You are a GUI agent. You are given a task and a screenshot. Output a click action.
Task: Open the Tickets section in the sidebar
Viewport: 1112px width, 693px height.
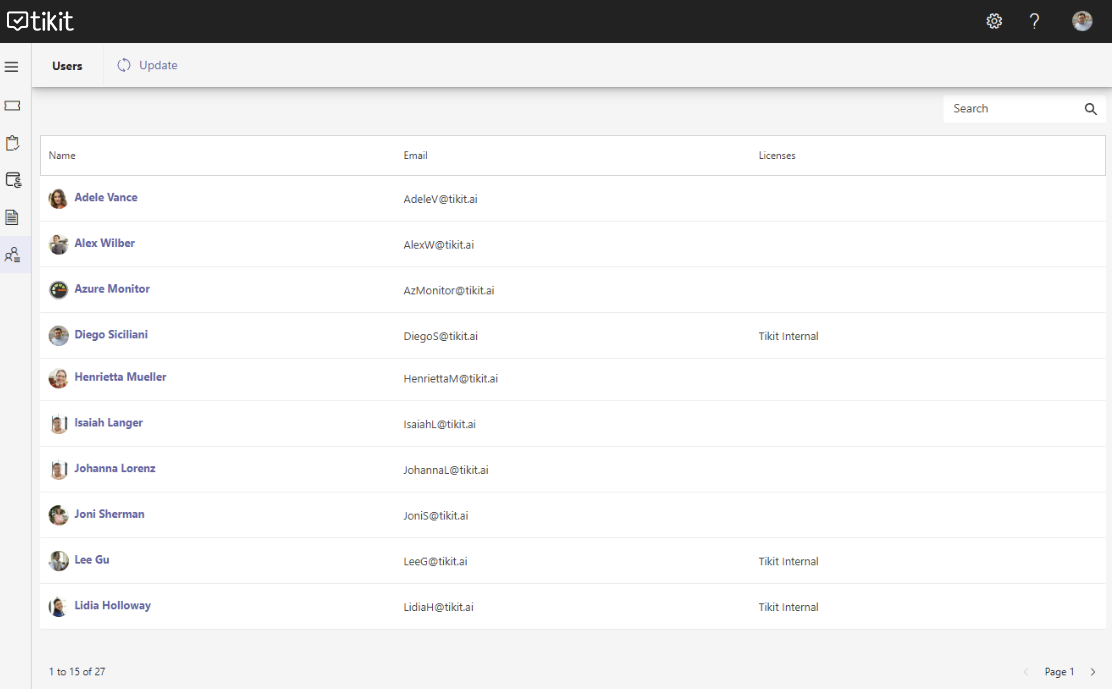12,105
